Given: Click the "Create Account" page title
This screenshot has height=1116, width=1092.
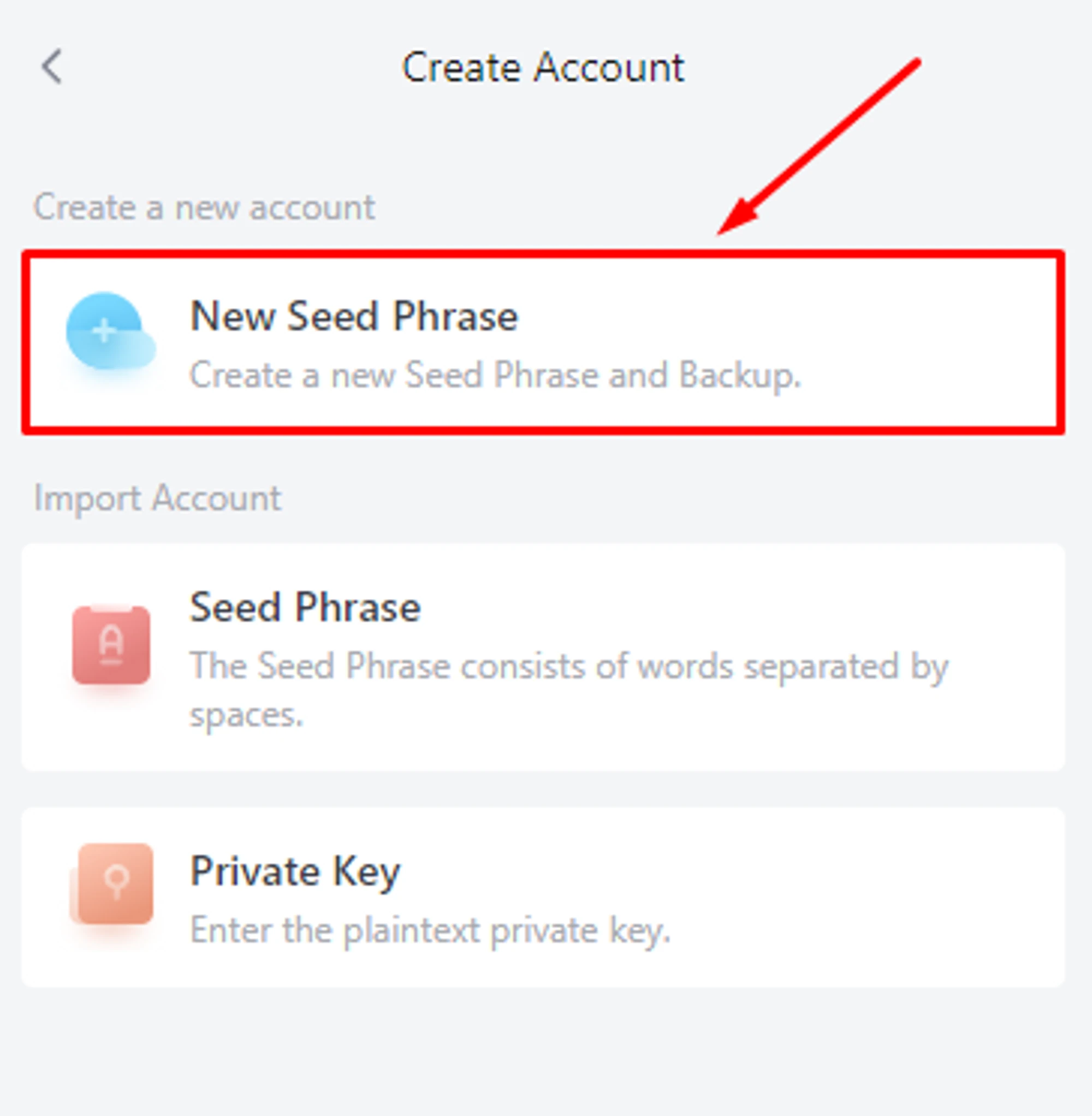Looking at the screenshot, I should (543, 68).
